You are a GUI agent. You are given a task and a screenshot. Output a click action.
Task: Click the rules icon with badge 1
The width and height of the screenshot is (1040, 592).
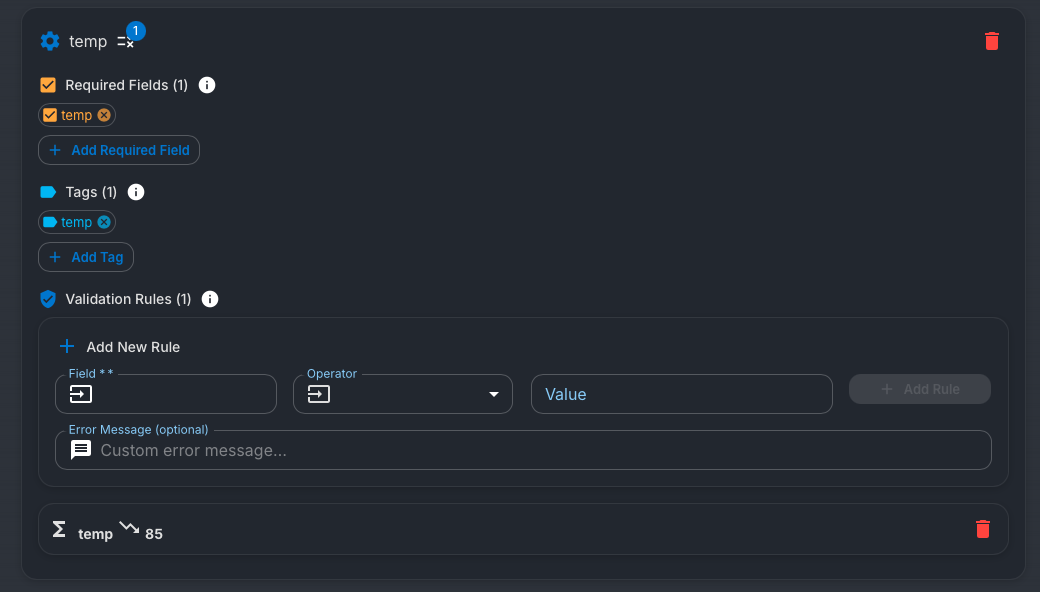(x=126, y=41)
